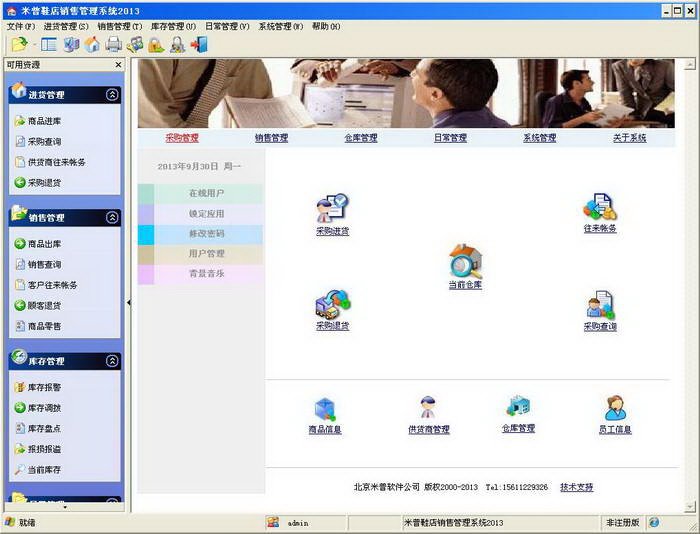Click the computer monitor toolbar icon
Screen dimensions: 700x534
(71, 45)
